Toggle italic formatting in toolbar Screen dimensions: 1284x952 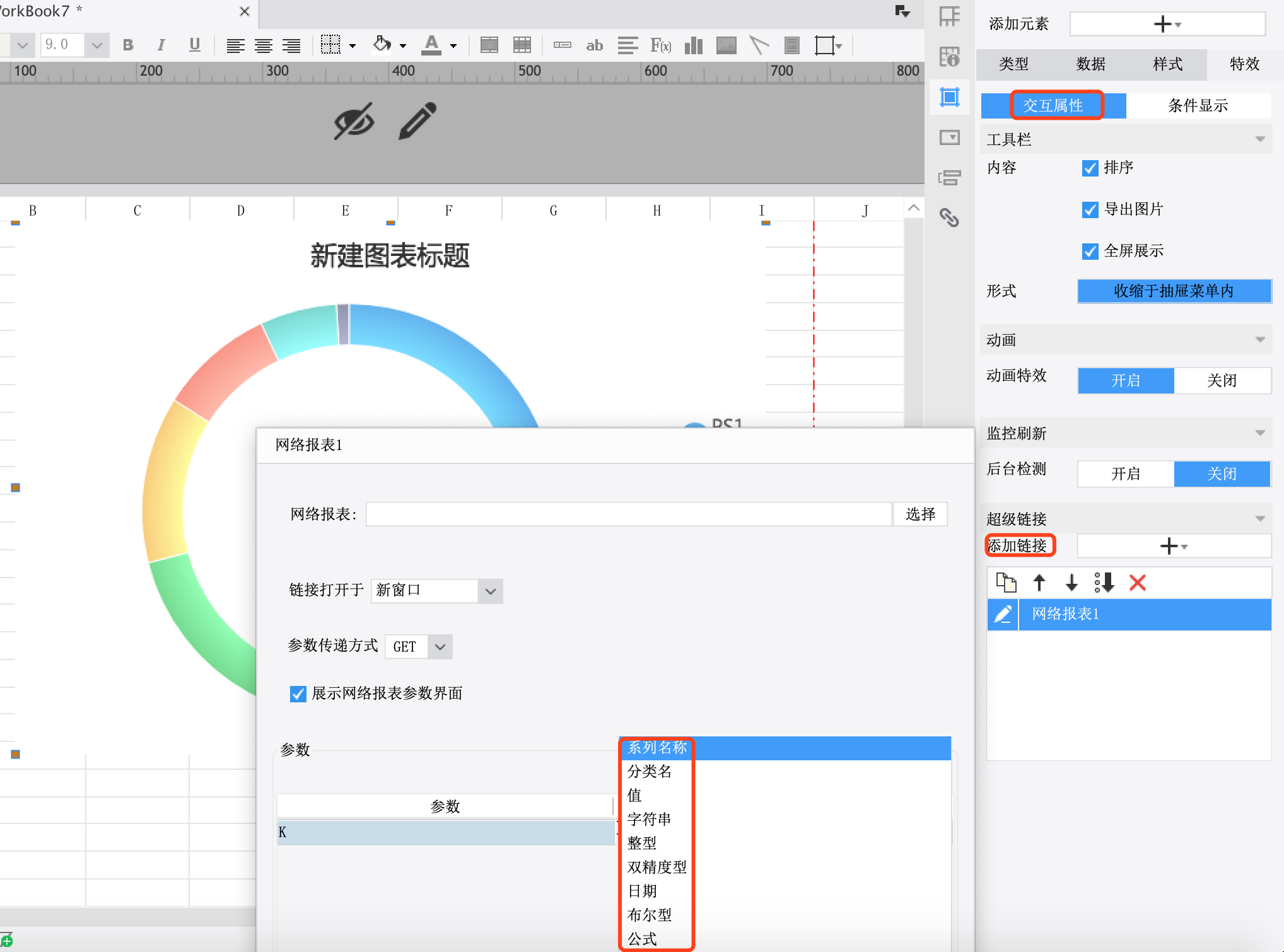point(161,45)
